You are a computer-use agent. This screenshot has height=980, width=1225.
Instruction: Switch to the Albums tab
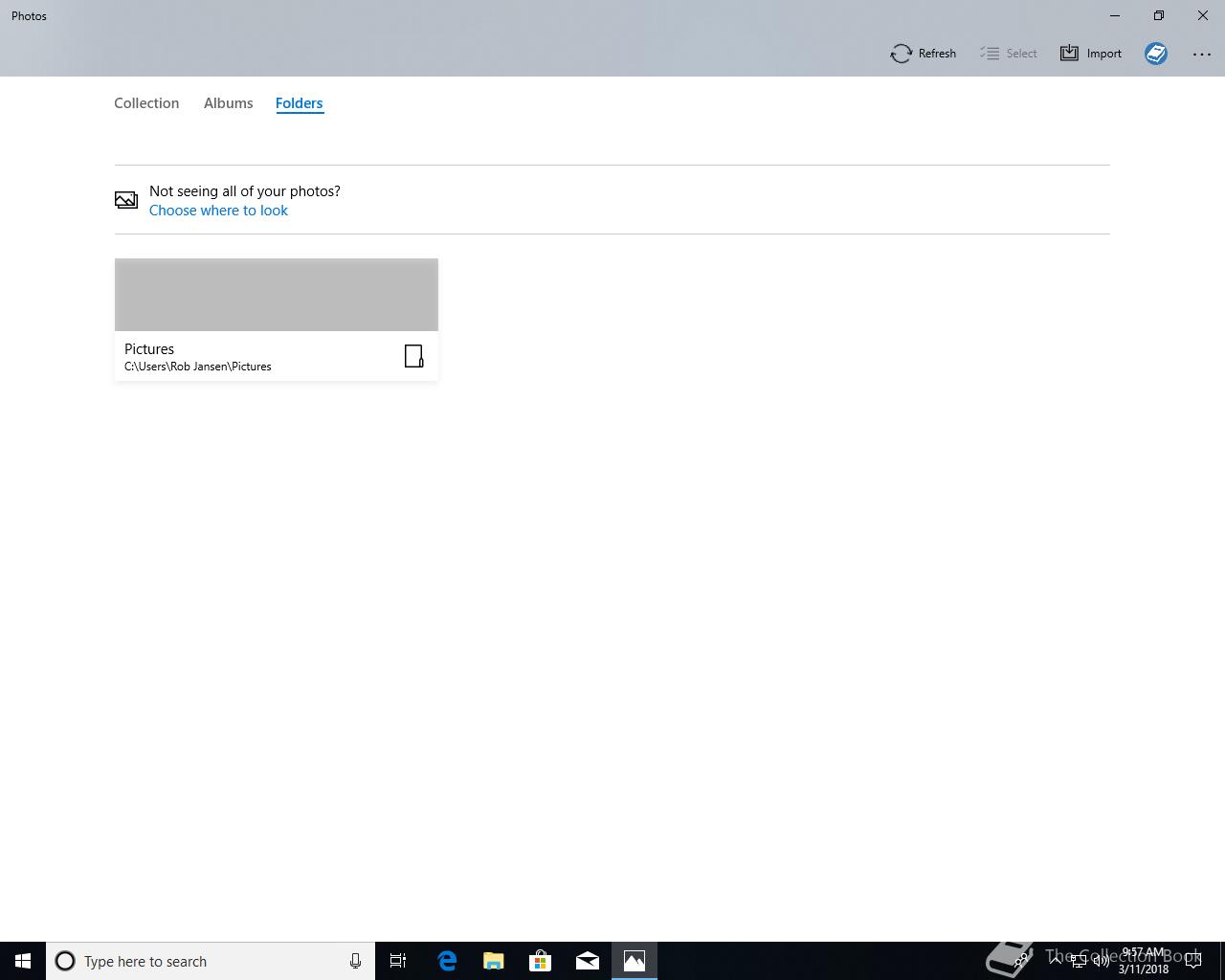point(228,103)
